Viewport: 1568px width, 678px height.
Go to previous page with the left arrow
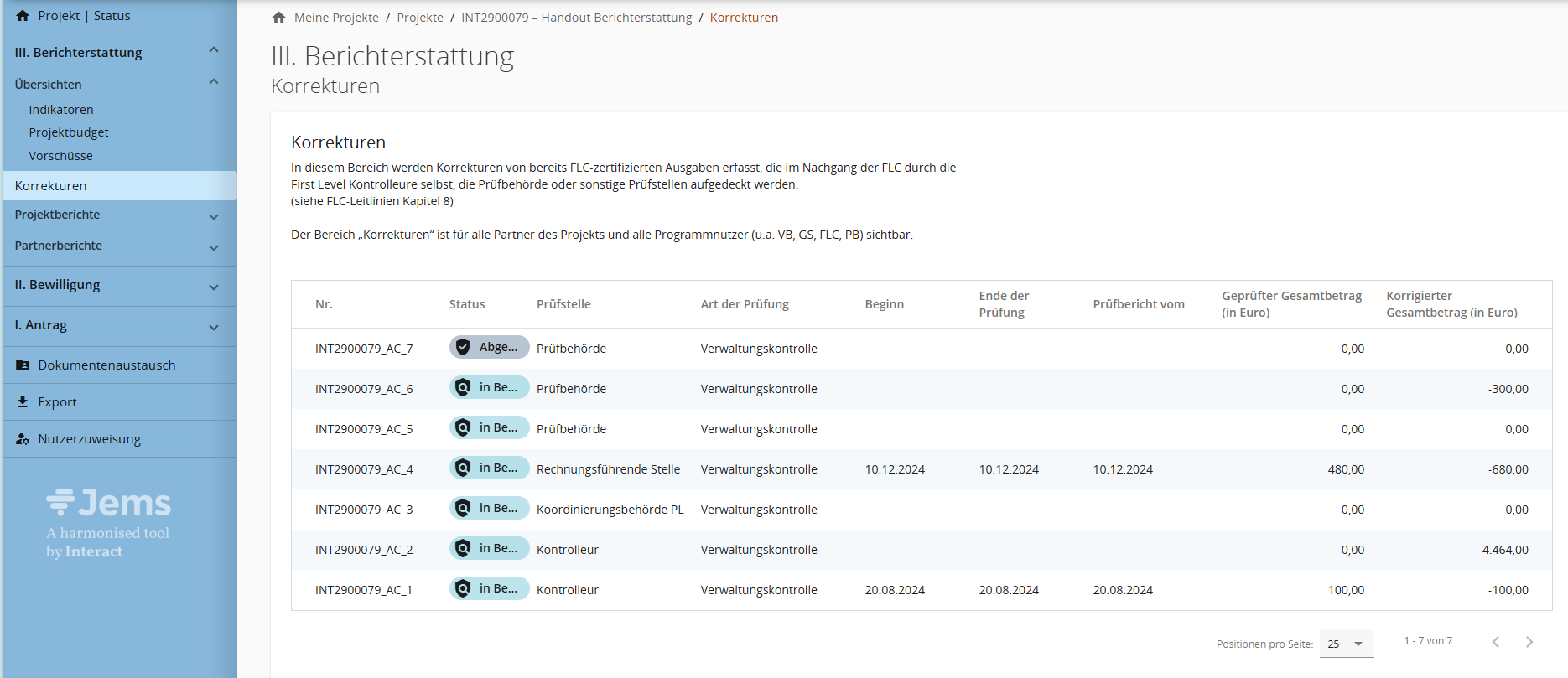tap(1495, 642)
